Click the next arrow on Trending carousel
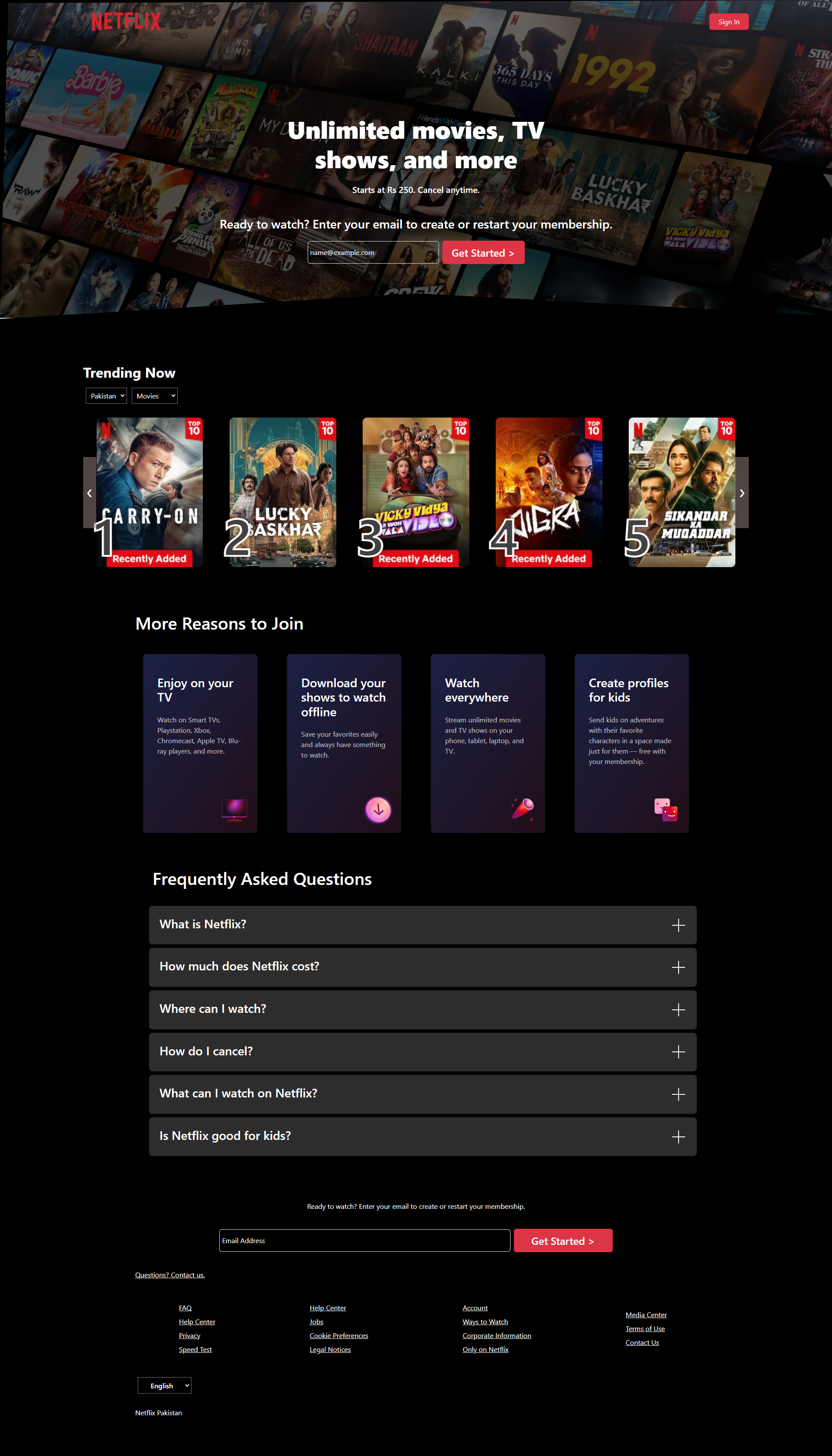 [x=742, y=492]
